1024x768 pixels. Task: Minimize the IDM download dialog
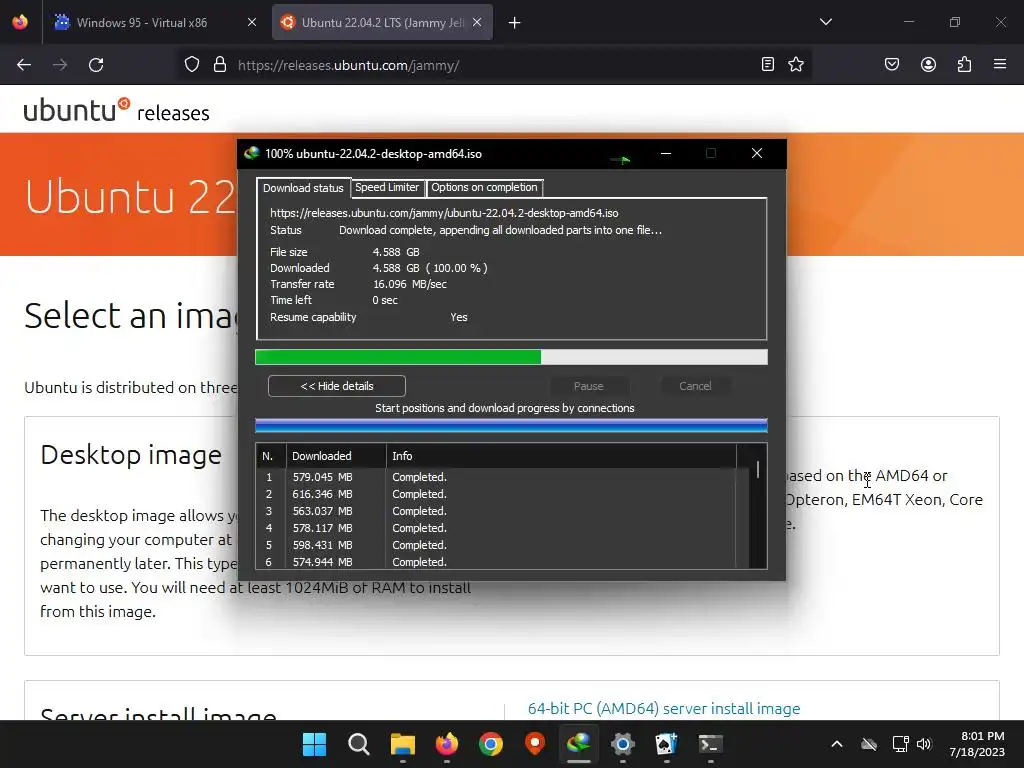click(x=666, y=153)
